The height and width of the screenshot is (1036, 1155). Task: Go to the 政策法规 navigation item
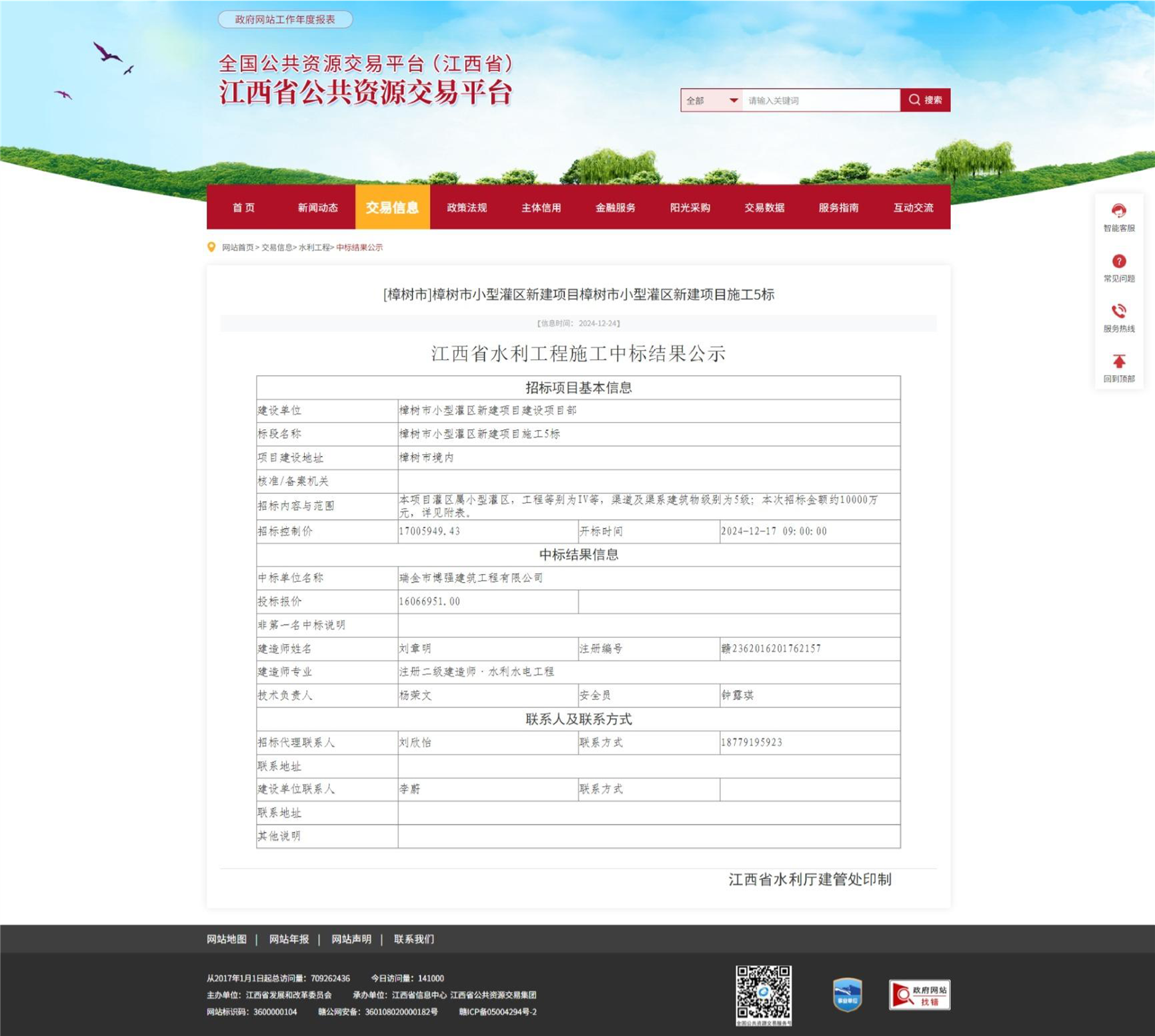[467, 208]
